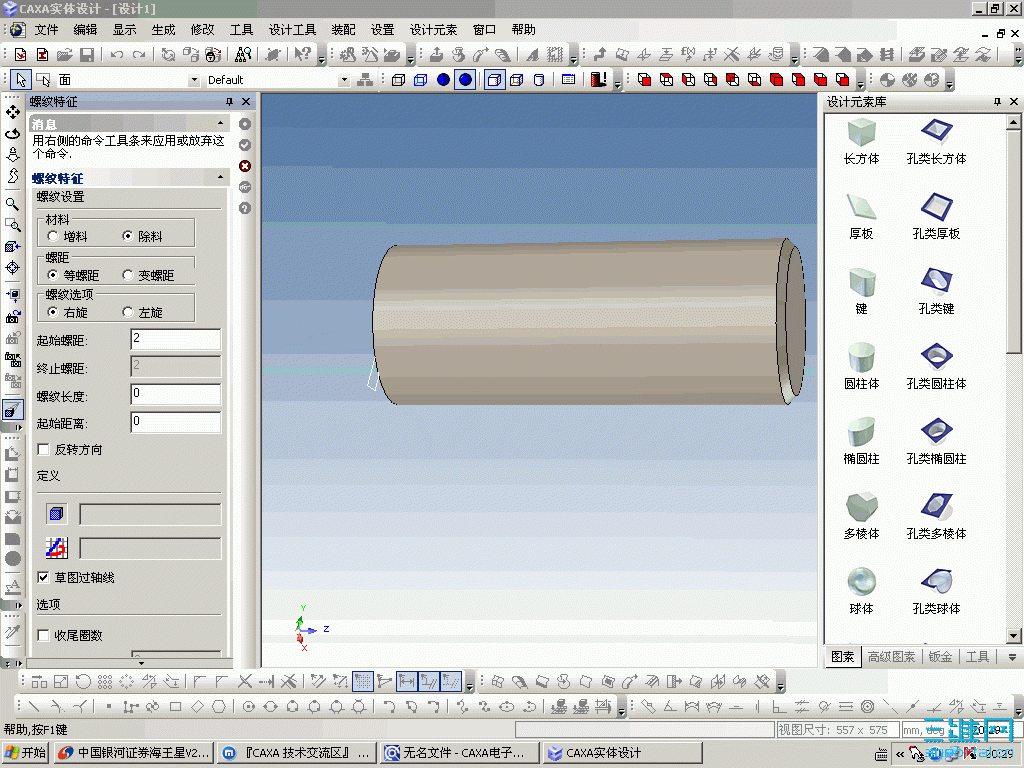Close the 设计元素库 panel
Screen dimensions: 1024x768
click(1014, 101)
